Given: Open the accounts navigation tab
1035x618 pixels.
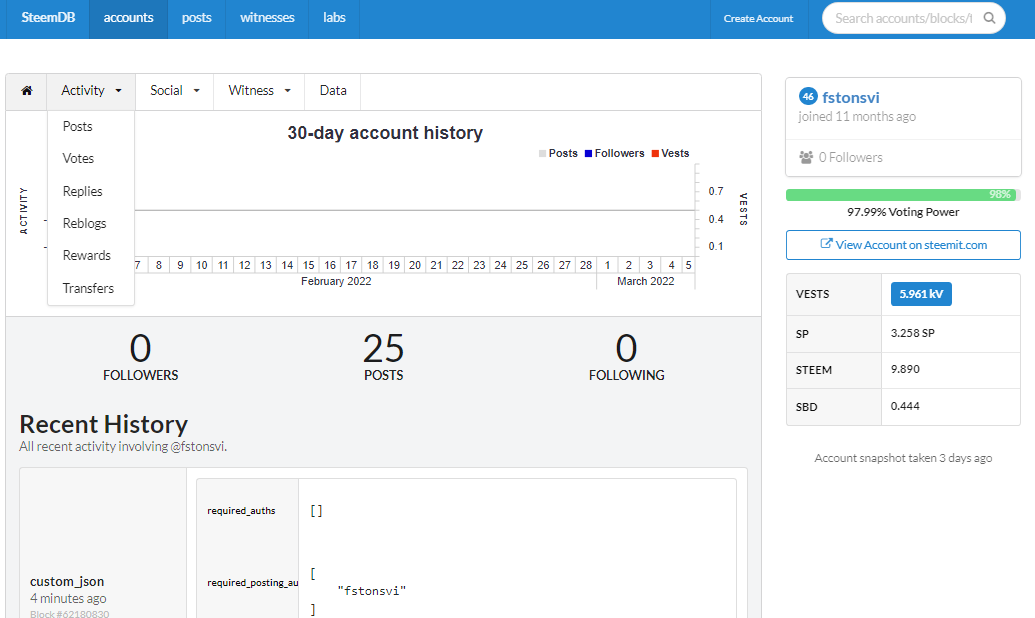Looking at the screenshot, I should (128, 18).
